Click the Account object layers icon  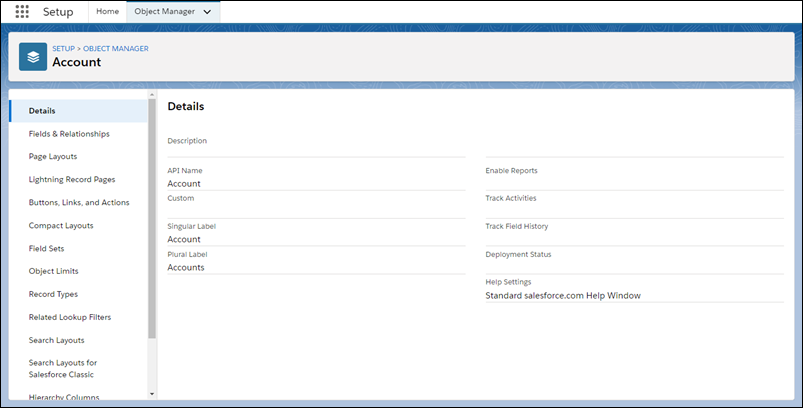coord(33,57)
